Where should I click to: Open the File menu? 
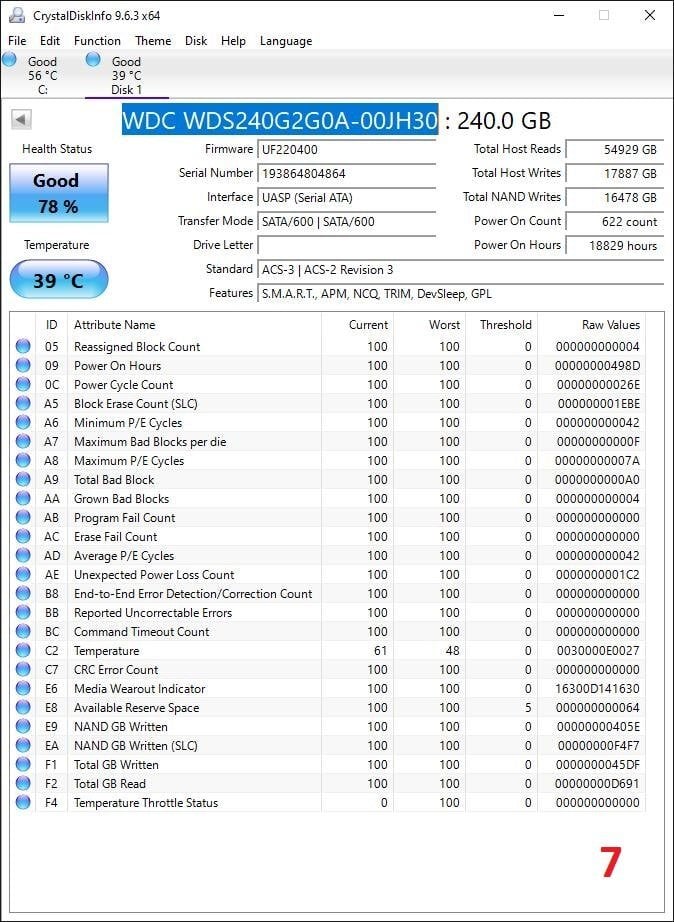click(17, 41)
